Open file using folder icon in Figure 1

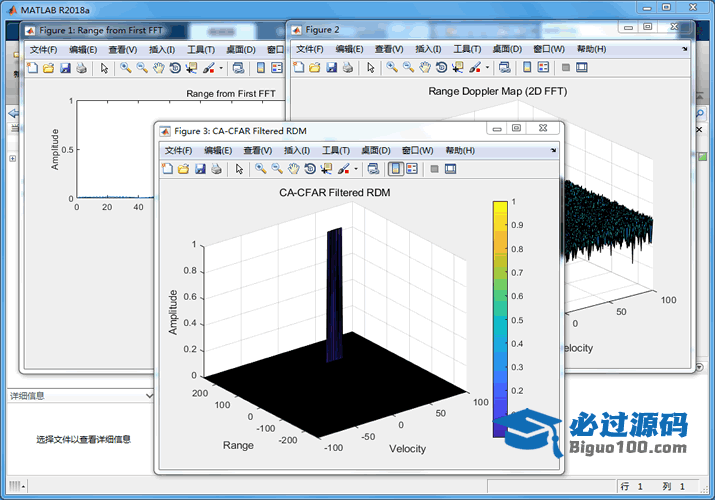point(48,68)
